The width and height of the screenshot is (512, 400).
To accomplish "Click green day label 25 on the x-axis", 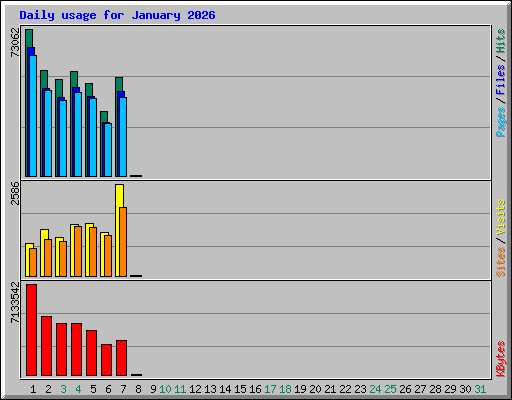I will point(390,389).
